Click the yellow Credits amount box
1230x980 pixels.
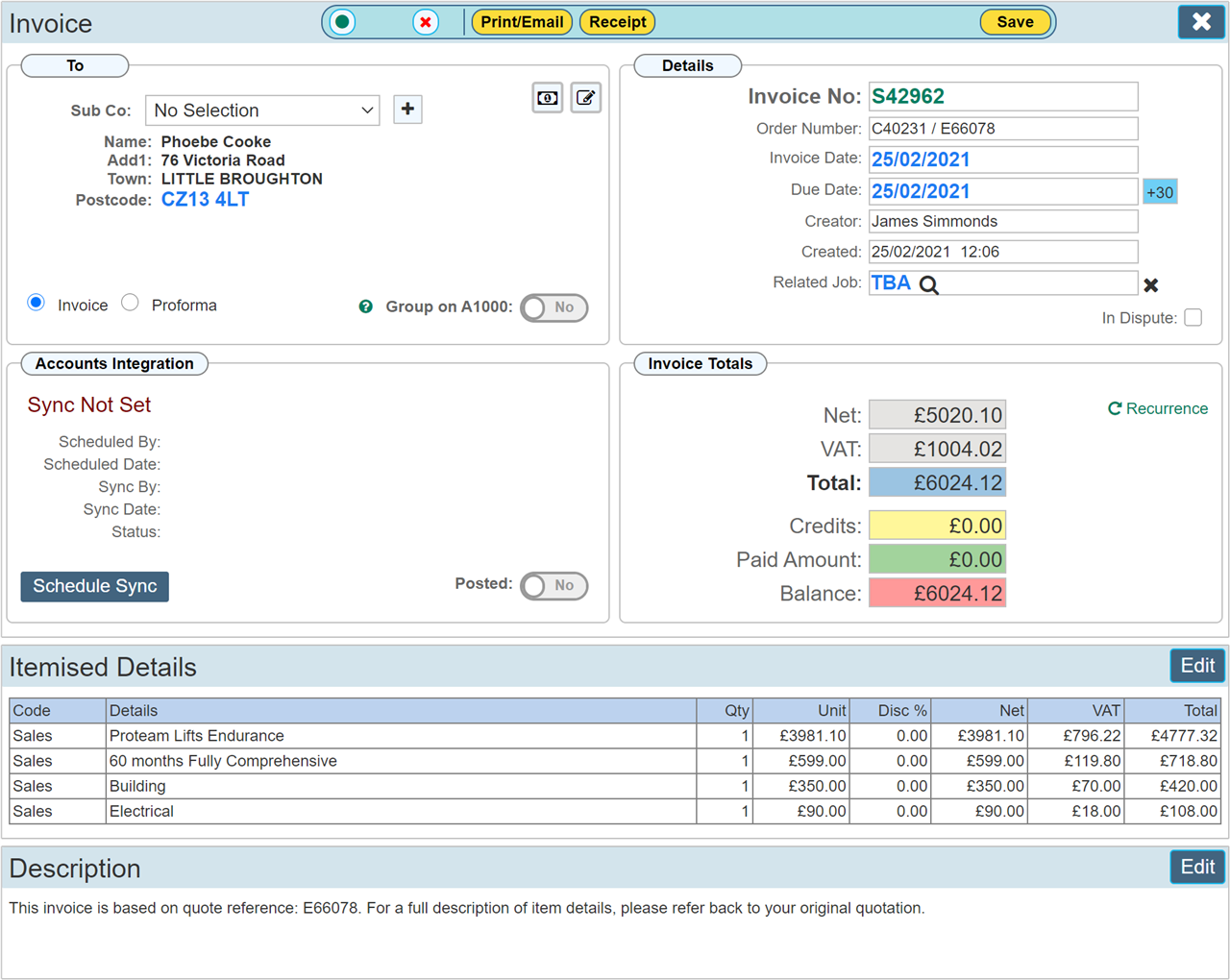click(x=937, y=526)
